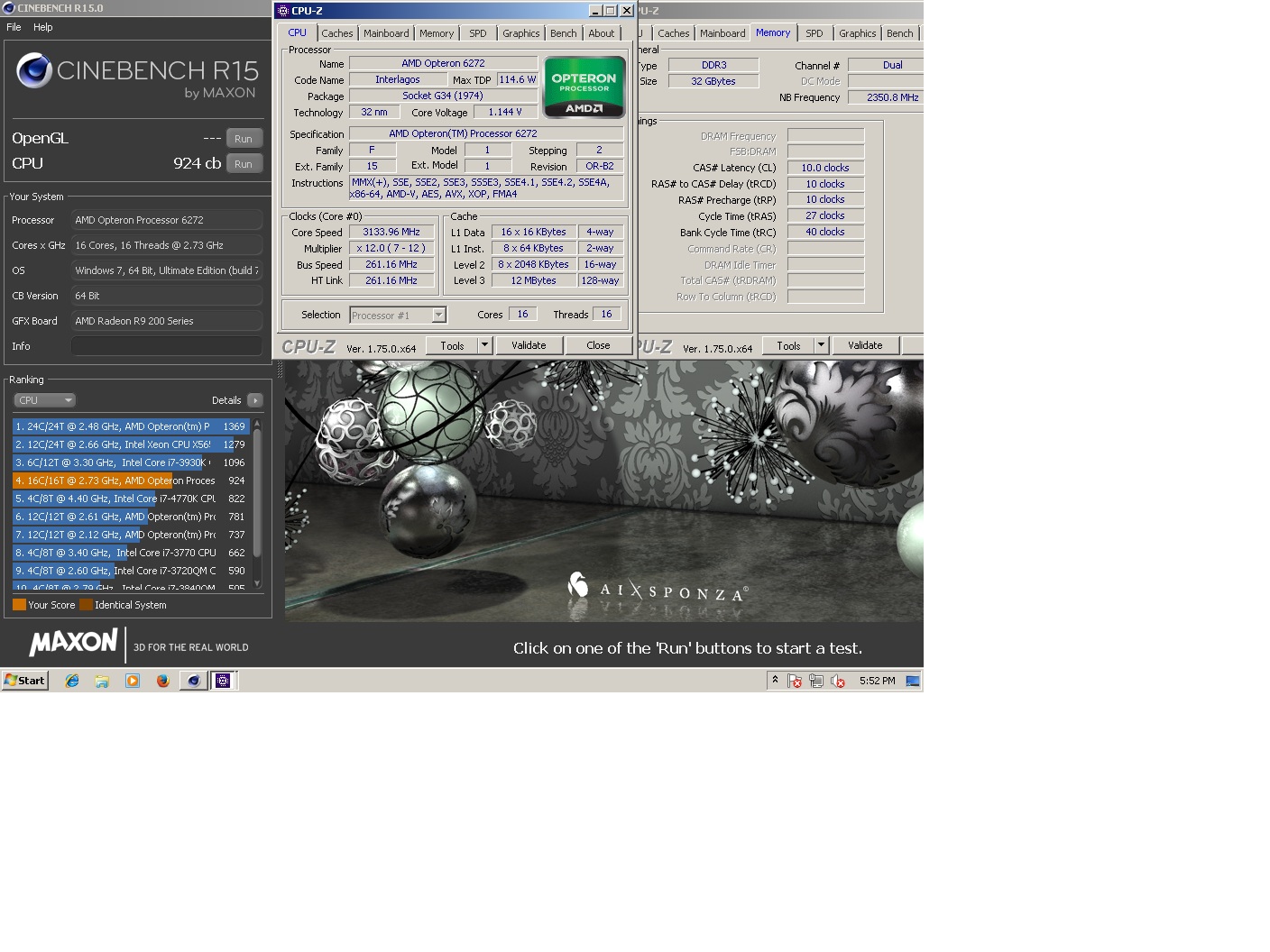Switch to Cinebench taskbar icon

click(x=193, y=681)
